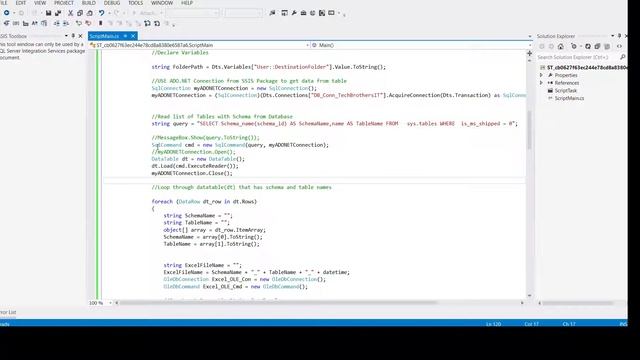Click the editor scroll down arrow

[529, 296]
